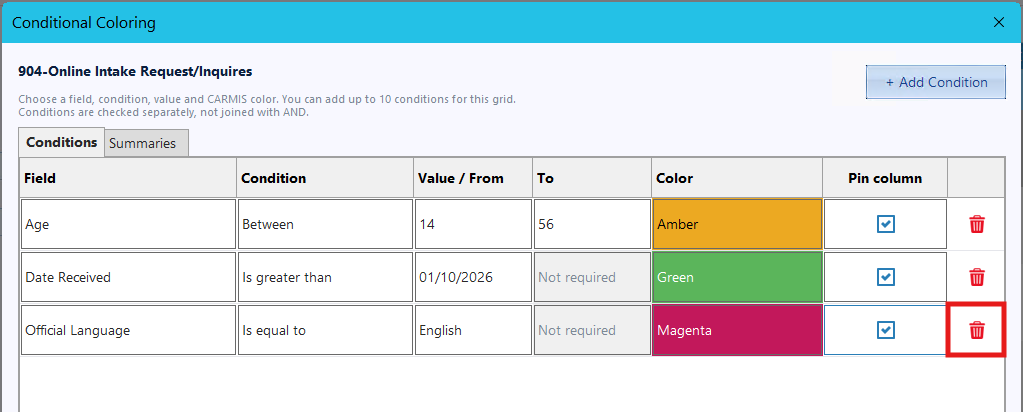Delete the Age condition row
The height and width of the screenshot is (412, 1023).
(x=977, y=225)
